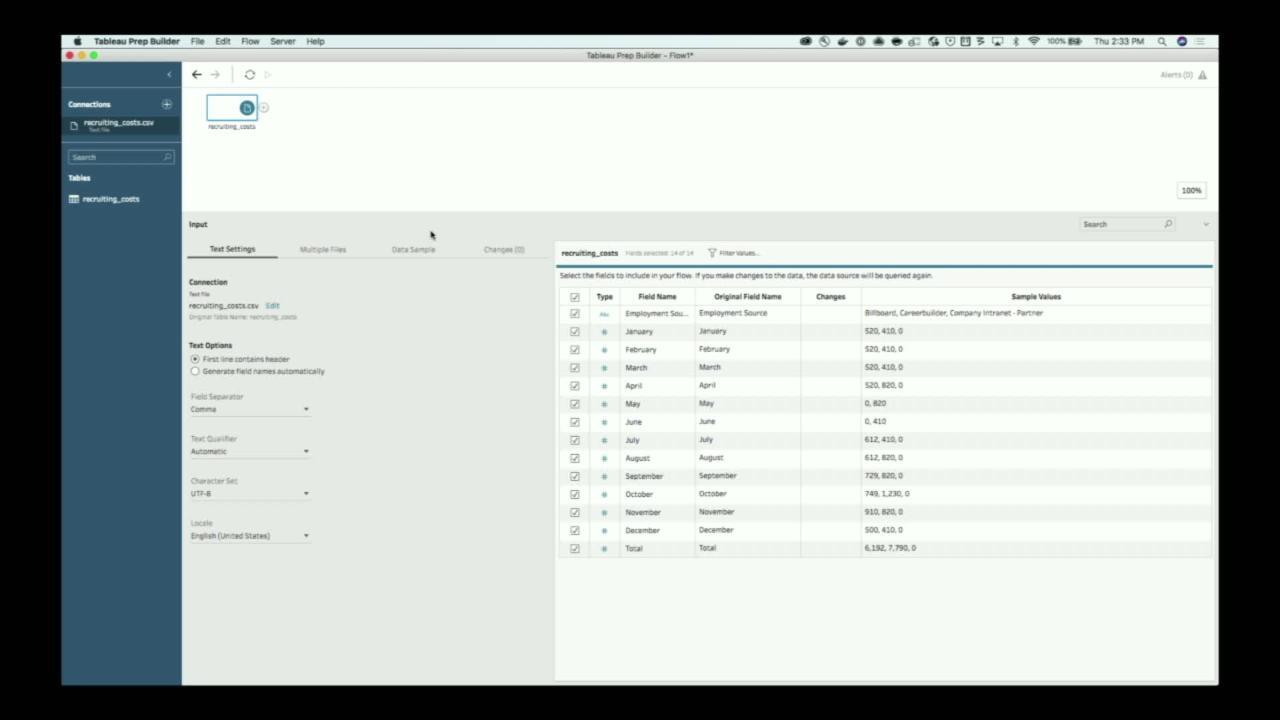Add a step after the recruiting_costs node
Image resolution: width=1280 pixels, height=720 pixels.
click(x=264, y=108)
